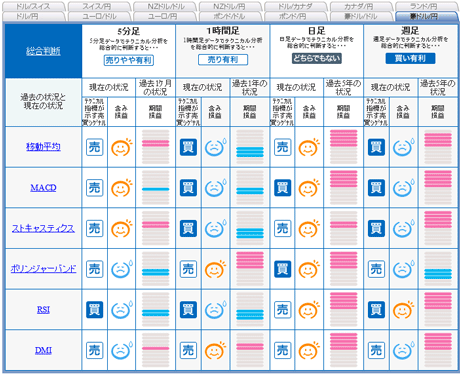The height and width of the screenshot is (375, 460).
Task: Click the 1時間足 ストキャスティクス buy signal icon
Action: coord(188,229)
